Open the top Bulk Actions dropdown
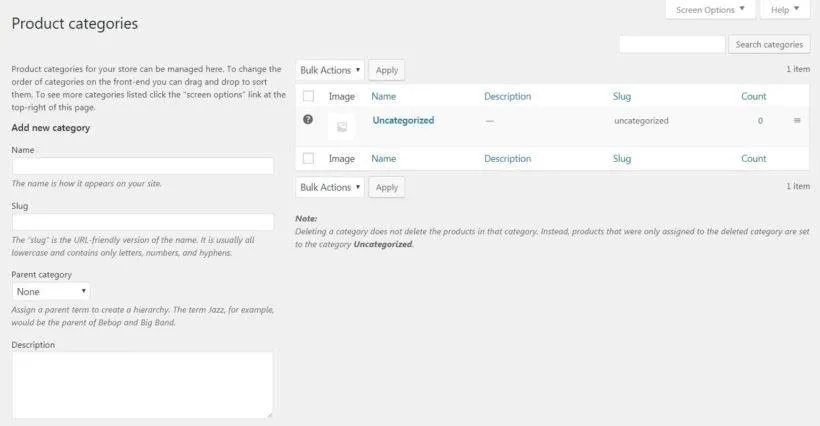820x426 pixels. pyautogui.click(x=330, y=70)
